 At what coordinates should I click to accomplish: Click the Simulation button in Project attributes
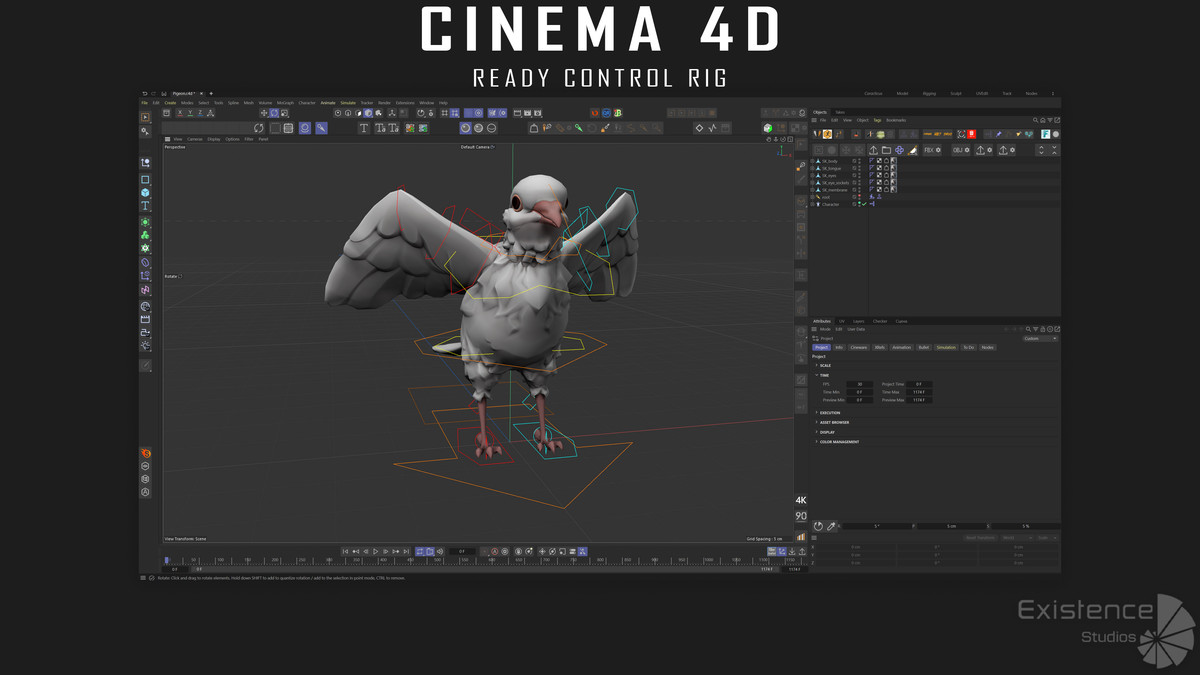coord(945,347)
